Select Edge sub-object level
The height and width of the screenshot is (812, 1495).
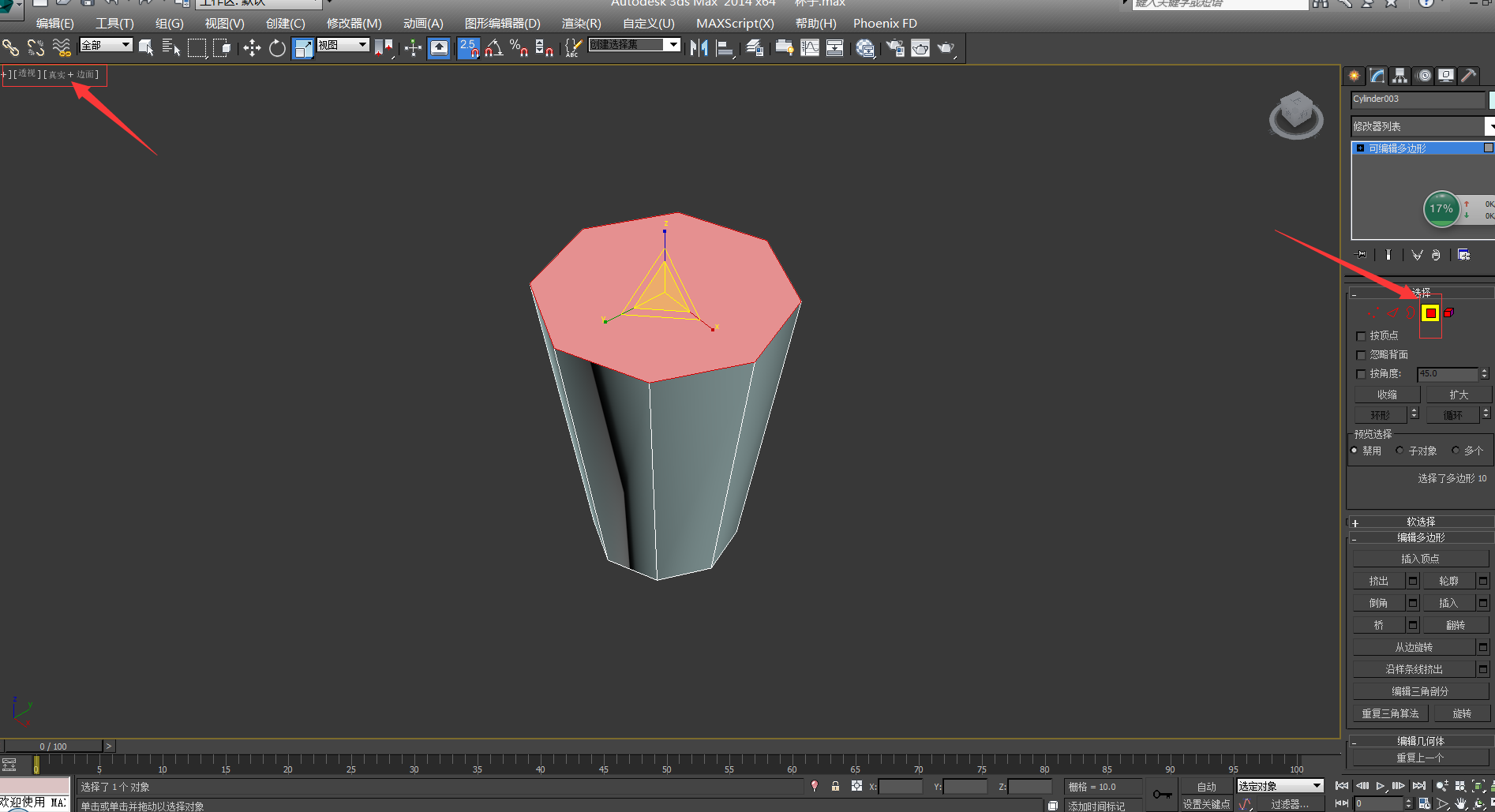(x=1393, y=313)
